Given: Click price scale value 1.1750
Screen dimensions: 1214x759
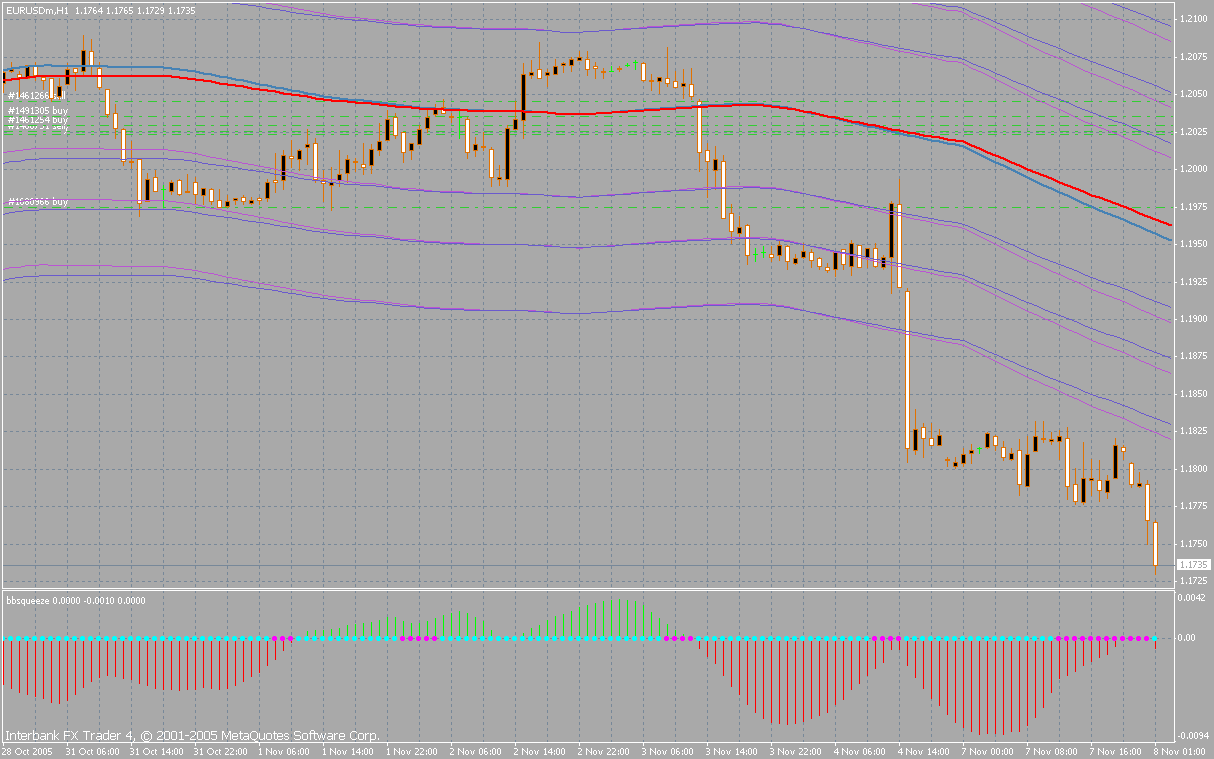Looking at the screenshot, I should pyautogui.click(x=1194, y=544).
